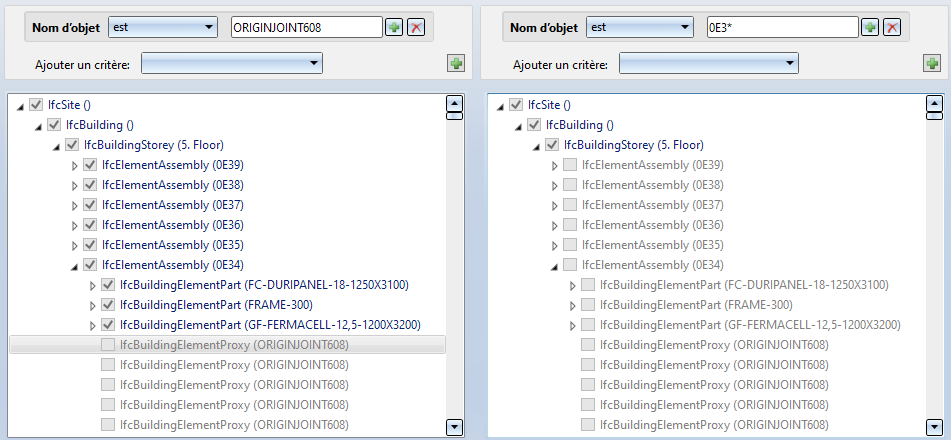951x440 pixels.
Task: Check the greyed-out IfcElementAssembly (0E36) box
Action: pos(570,225)
